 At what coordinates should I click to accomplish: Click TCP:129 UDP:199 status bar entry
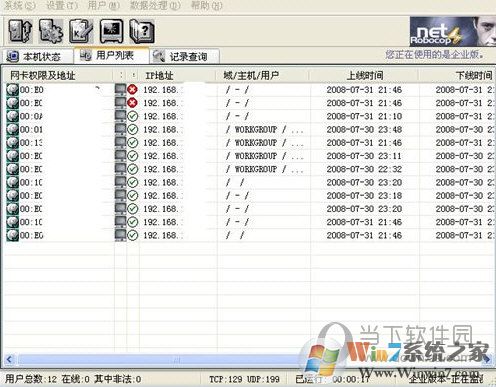click(x=244, y=379)
